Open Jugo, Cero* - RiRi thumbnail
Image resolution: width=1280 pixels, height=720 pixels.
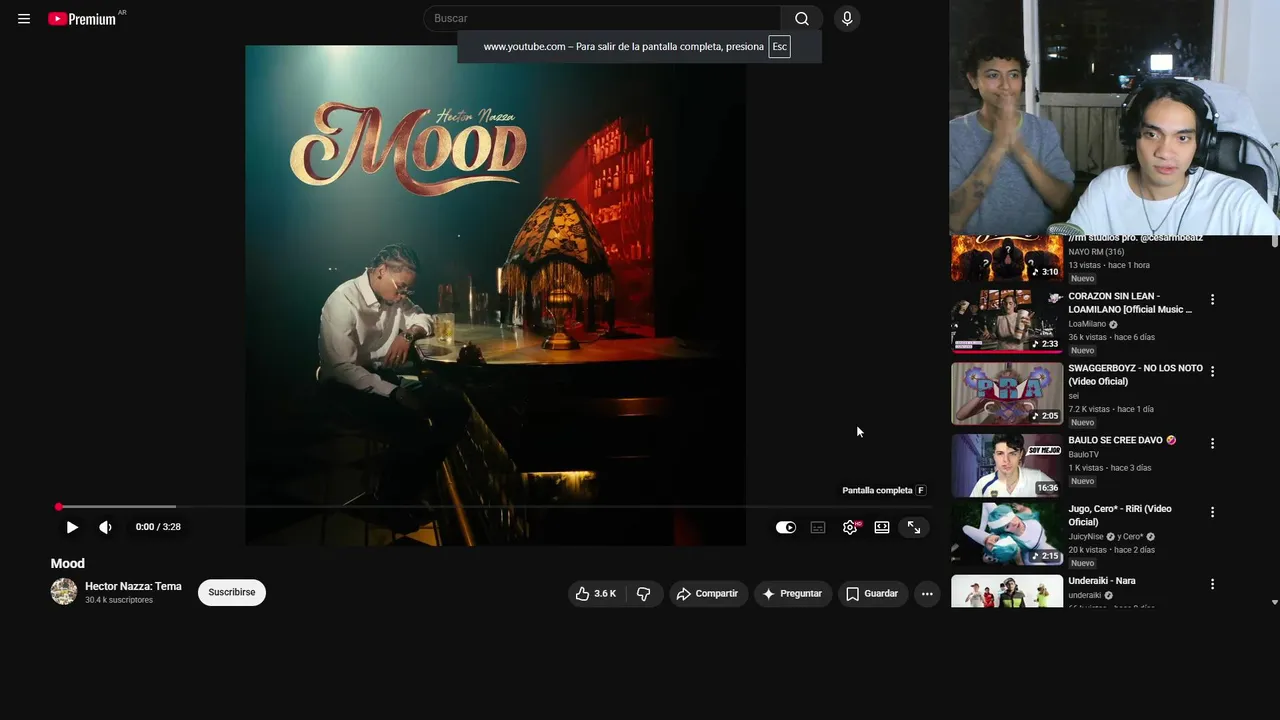point(1007,534)
